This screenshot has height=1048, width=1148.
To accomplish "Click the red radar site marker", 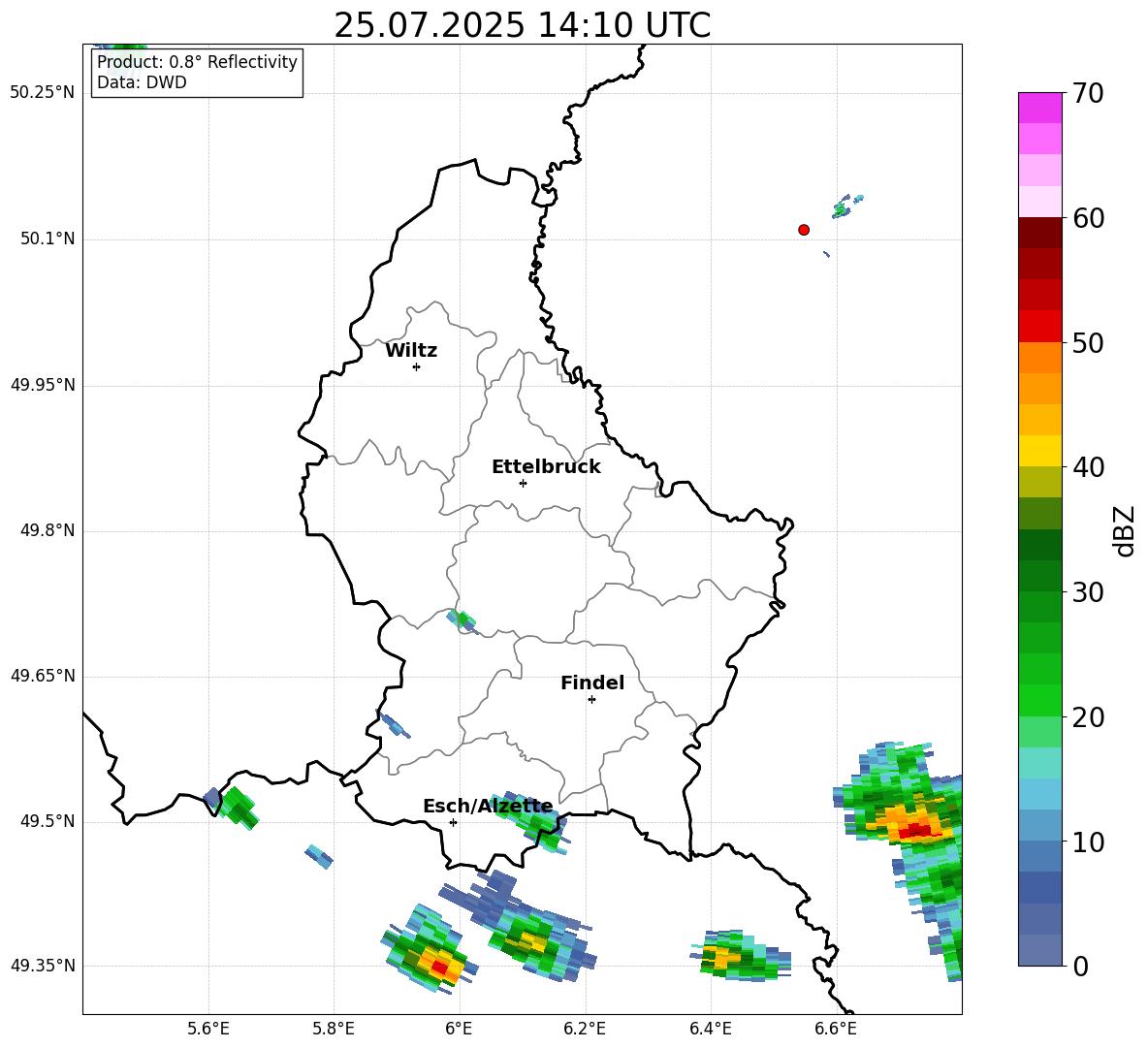I will tap(804, 230).
